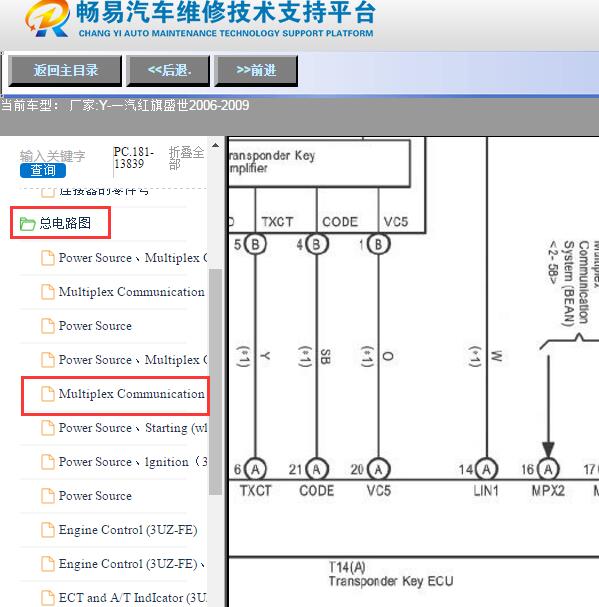This screenshot has width=599, height=607.
Task: Click connector pin 16 A labelled MPX2
Action: (x=548, y=470)
